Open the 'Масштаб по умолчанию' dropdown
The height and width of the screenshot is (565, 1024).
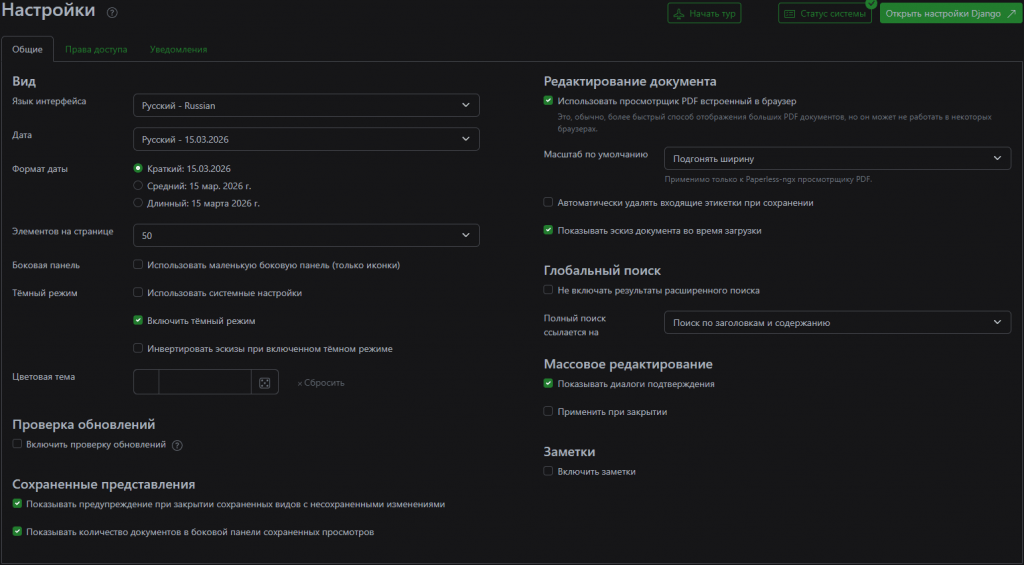pyautogui.click(x=837, y=158)
